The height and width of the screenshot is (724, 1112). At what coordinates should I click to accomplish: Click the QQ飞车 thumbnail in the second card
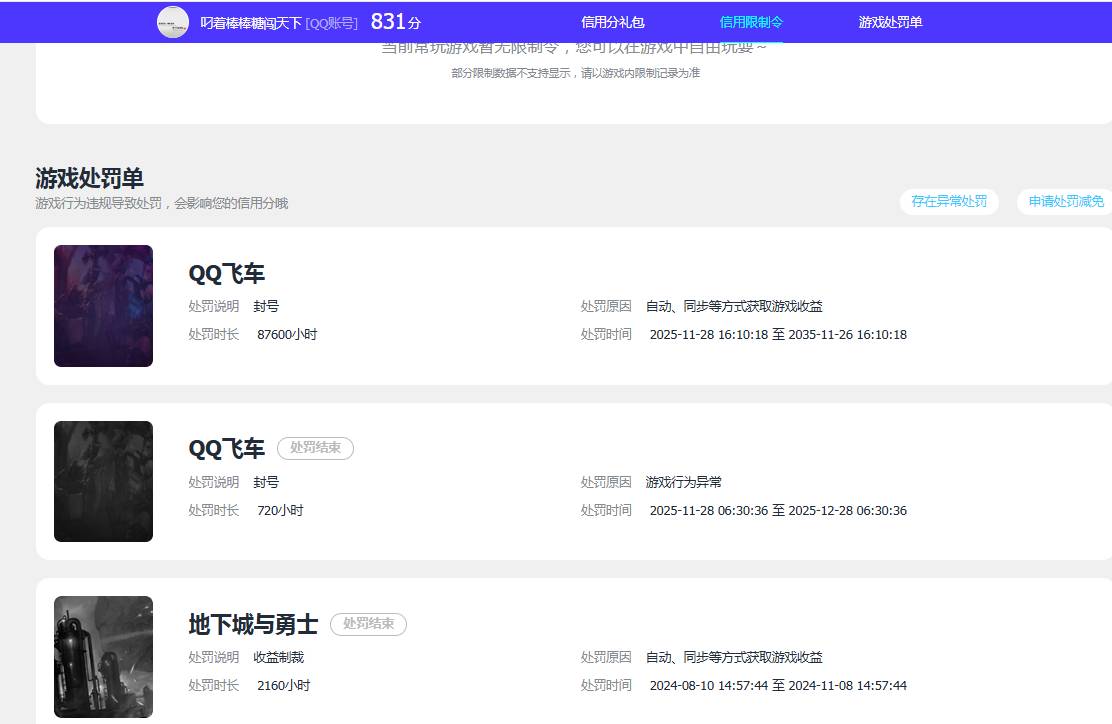103,481
